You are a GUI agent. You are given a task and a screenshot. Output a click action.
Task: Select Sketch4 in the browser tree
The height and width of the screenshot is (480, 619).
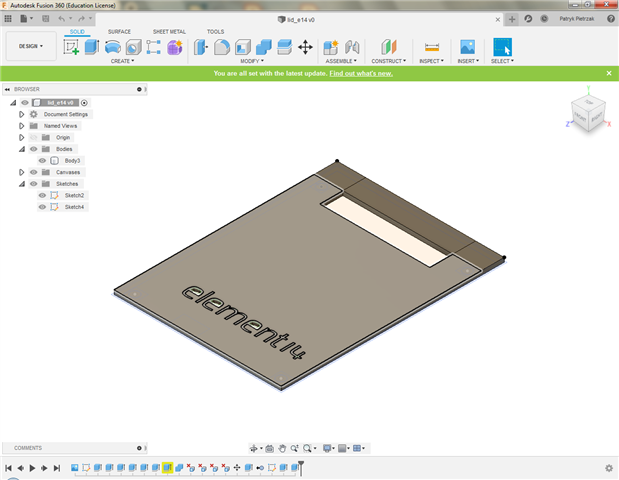click(74, 207)
